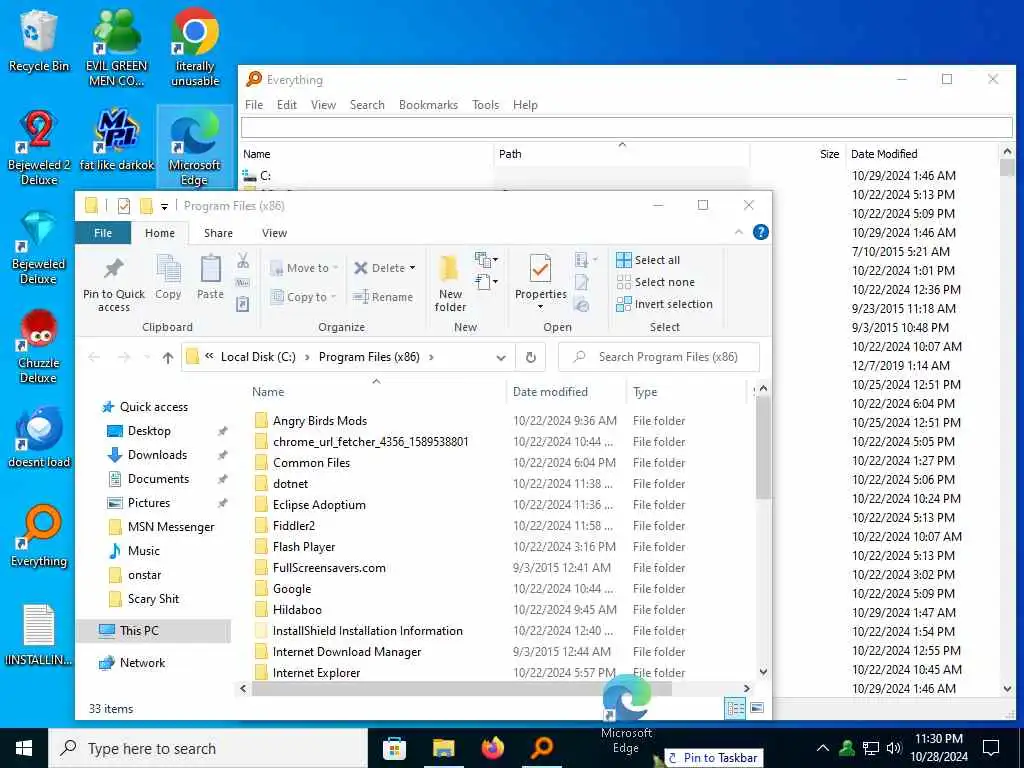Click Explorer file list vertical scrollbar thumb

tap(763, 447)
